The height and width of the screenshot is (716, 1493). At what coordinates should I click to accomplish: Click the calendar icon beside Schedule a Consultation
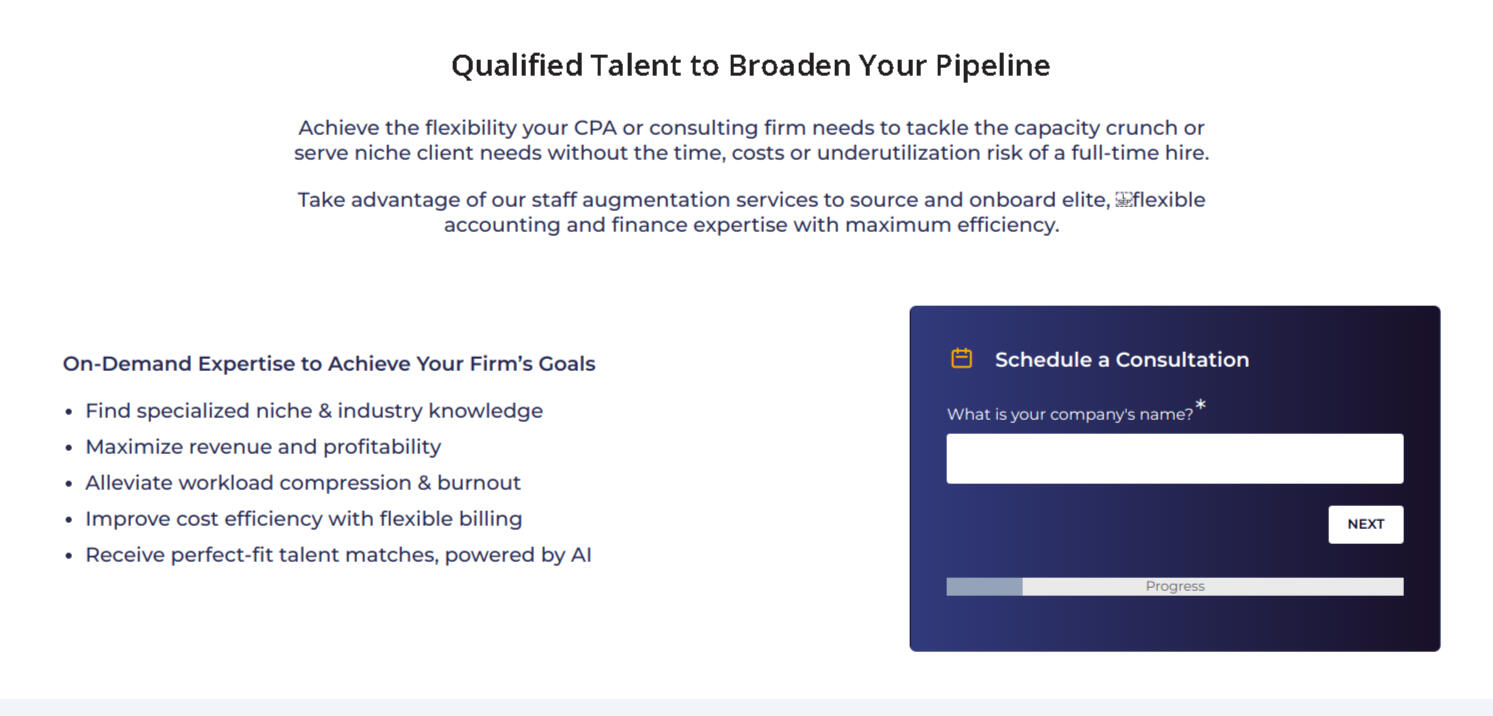pyautogui.click(x=961, y=359)
